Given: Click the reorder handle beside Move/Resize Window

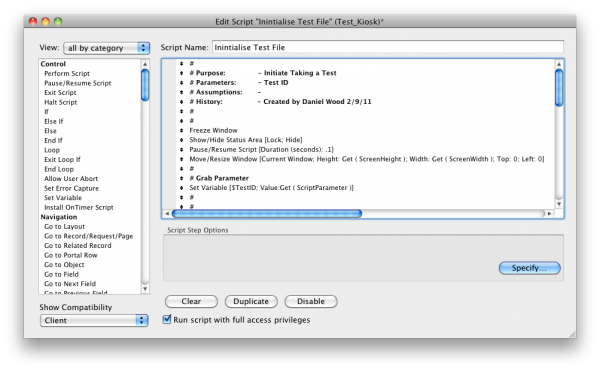Looking at the screenshot, I should click(181, 159).
